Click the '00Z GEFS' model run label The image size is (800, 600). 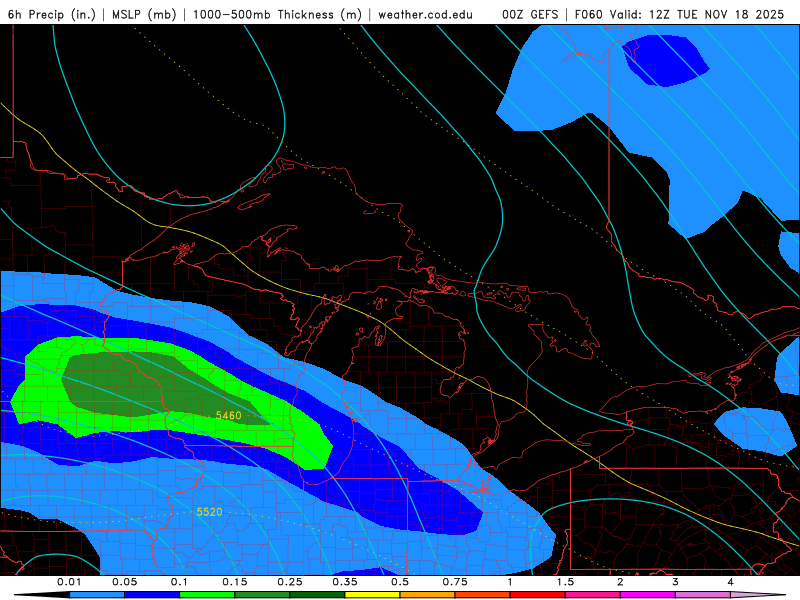530,14
